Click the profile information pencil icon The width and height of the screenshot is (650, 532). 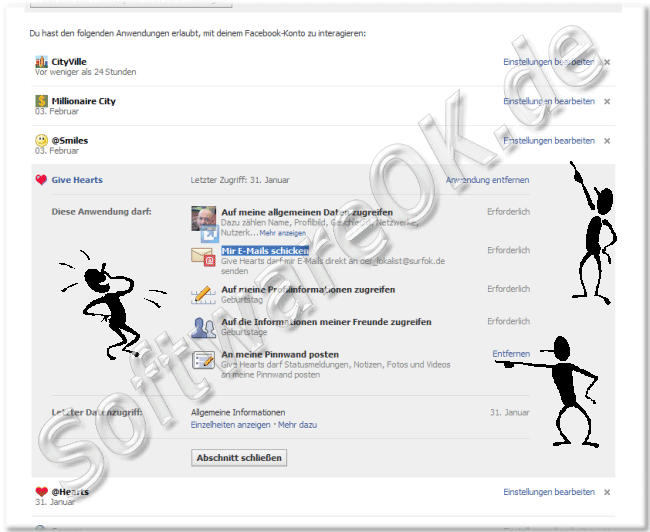pyautogui.click(x=203, y=294)
